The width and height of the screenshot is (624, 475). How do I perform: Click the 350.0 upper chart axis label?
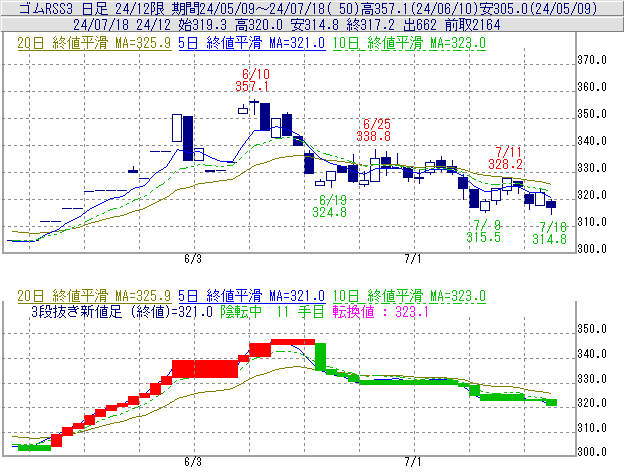coord(592,114)
